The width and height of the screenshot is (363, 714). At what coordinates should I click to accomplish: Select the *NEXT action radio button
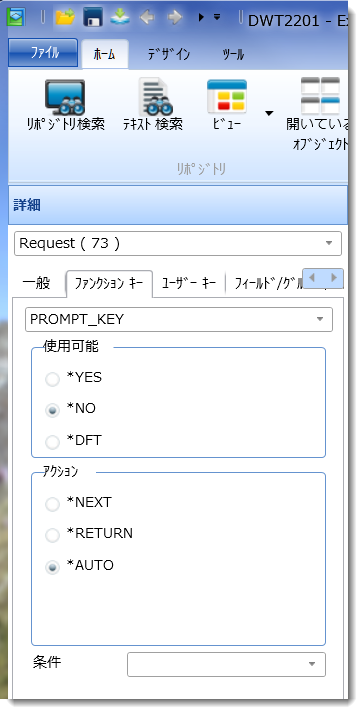coord(52,504)
